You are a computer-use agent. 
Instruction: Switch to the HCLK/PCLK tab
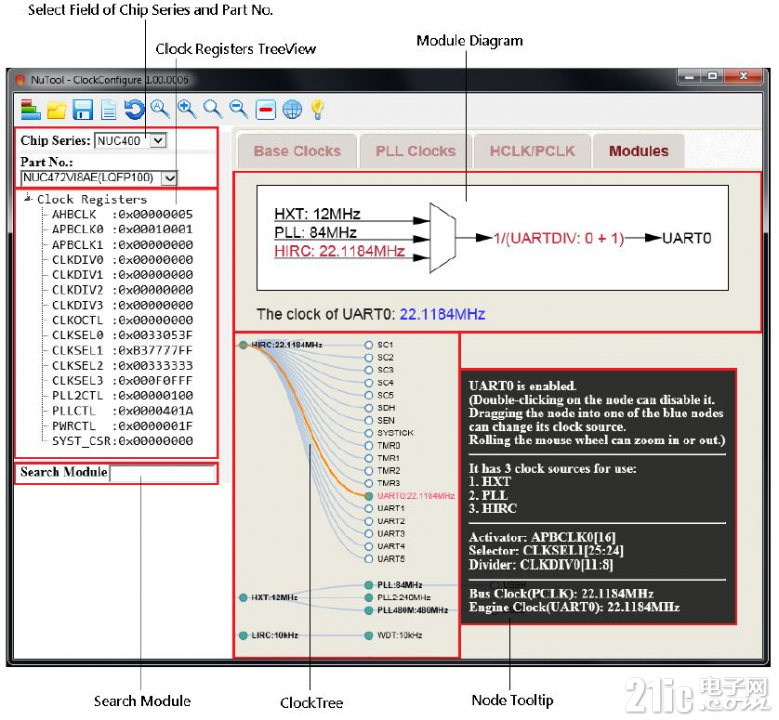point(532,151)
